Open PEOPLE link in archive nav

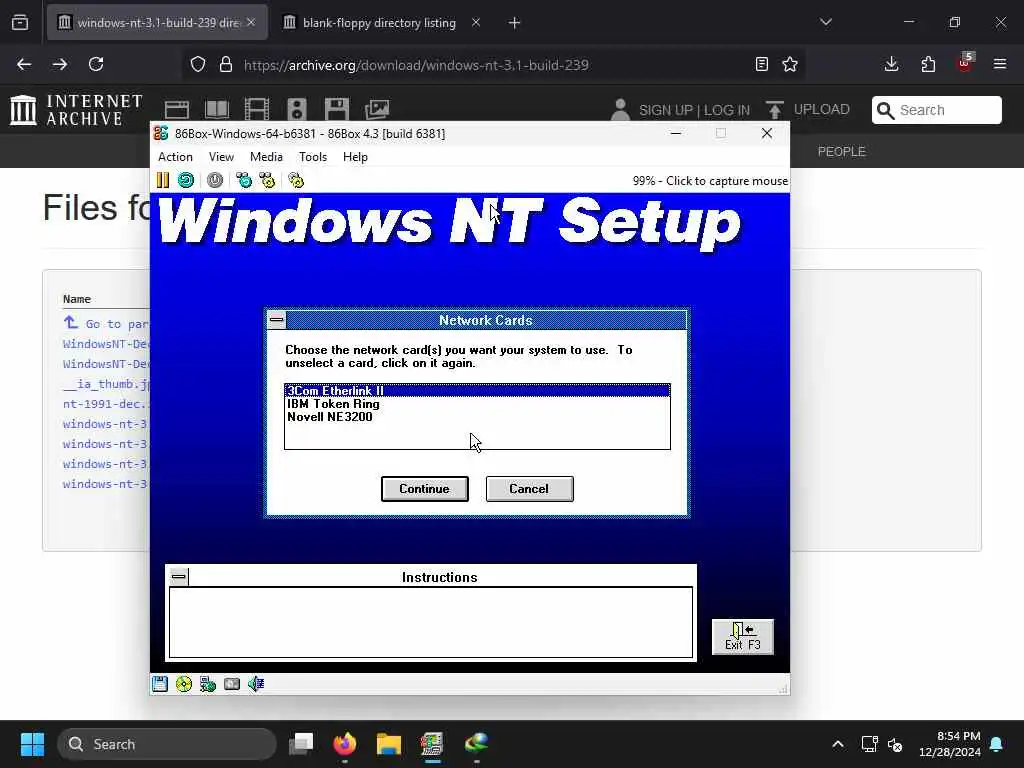842,152
